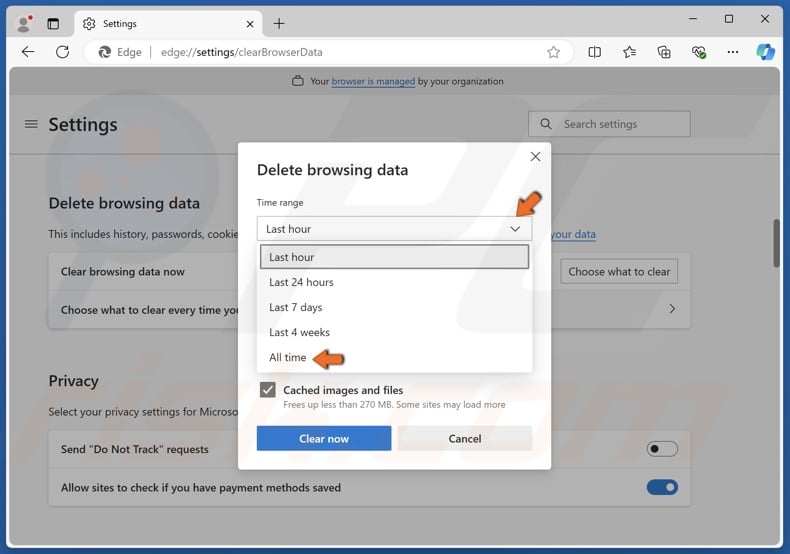Open the Copilot icon
790x554 pixels.
coord(765,52)
